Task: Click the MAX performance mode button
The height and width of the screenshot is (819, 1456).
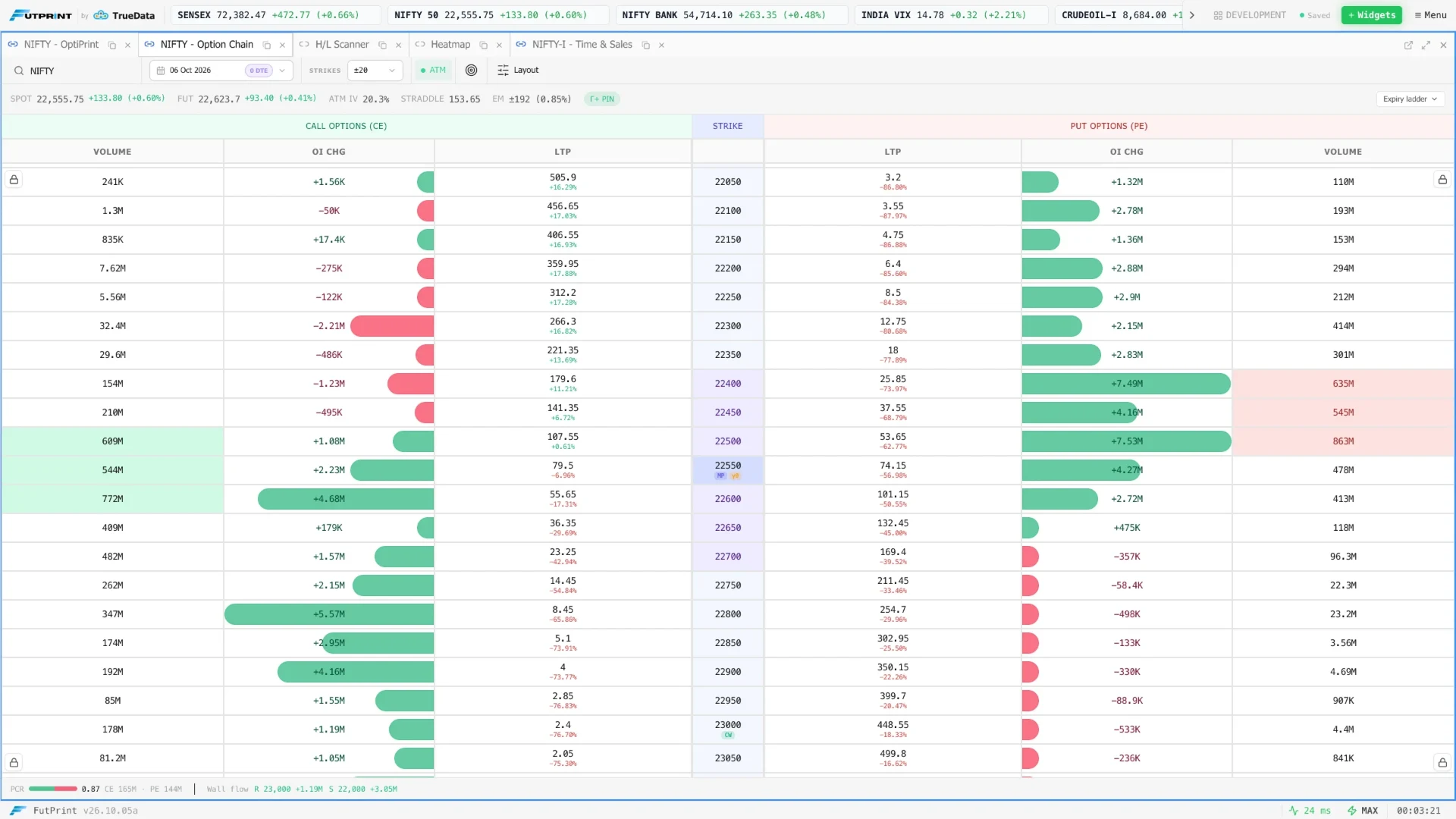Action: point(1362,811)
